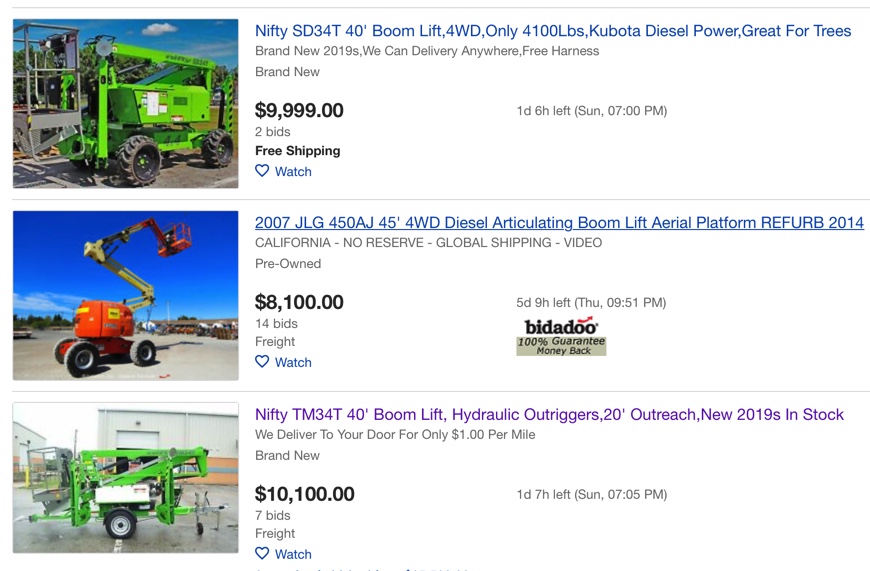Click the 100% Guarantee Money Back badge

[561, 346]
